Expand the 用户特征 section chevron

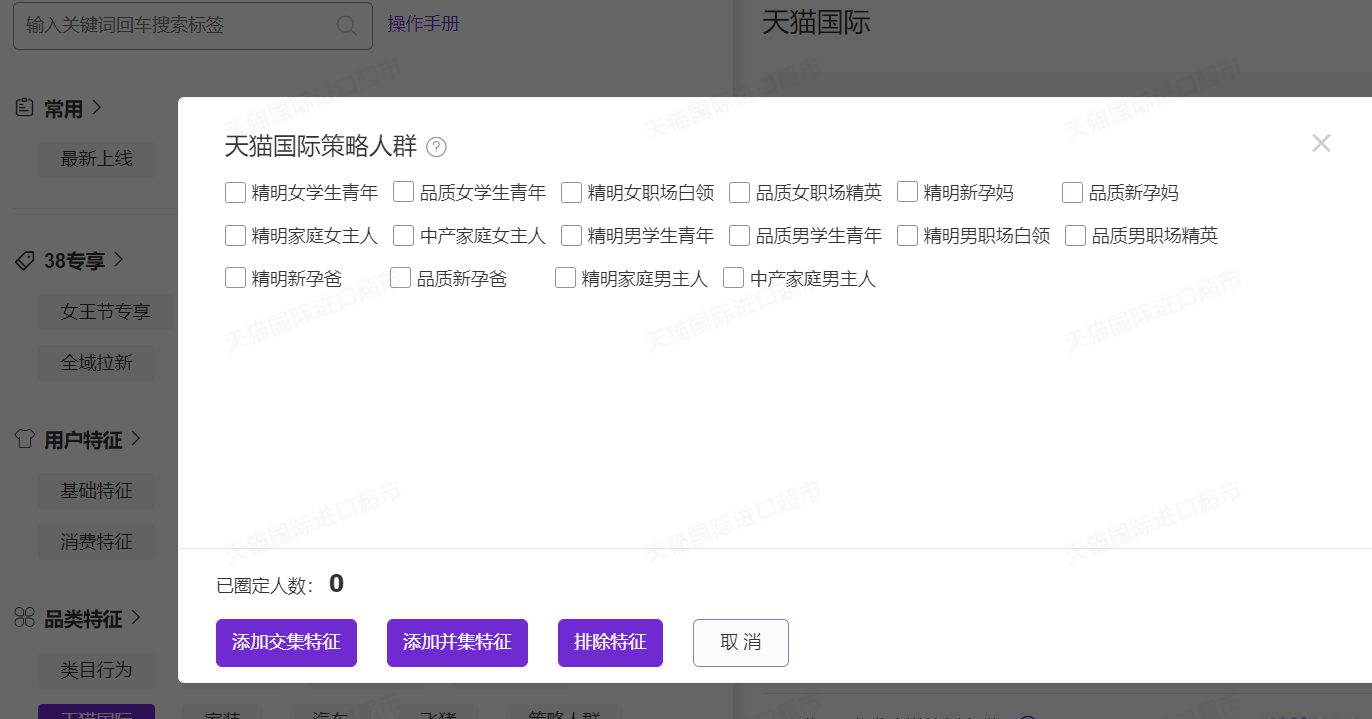coord(136,438)
